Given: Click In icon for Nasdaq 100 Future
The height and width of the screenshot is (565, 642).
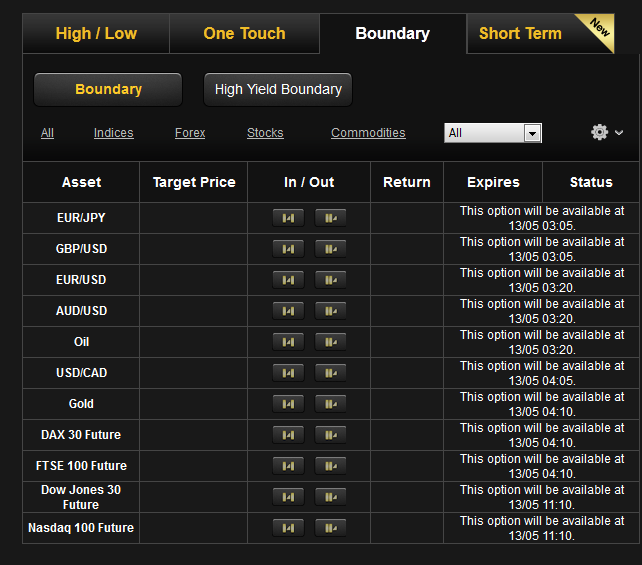Looking at the screenshot, I should click(288, 528).
